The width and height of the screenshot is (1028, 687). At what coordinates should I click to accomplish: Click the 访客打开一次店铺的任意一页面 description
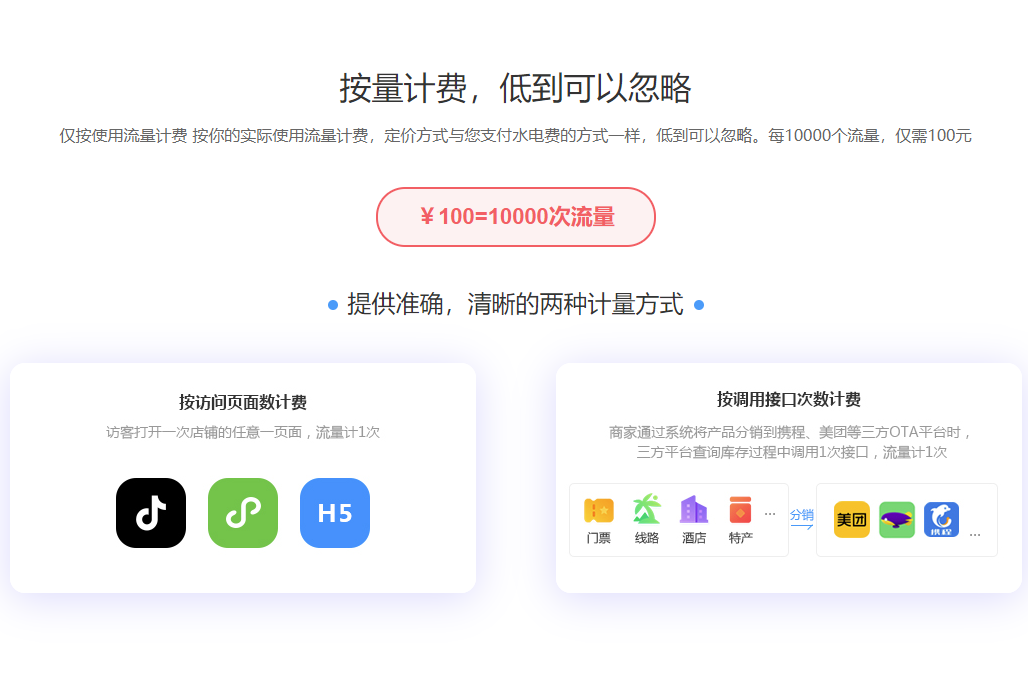point(243,432)
